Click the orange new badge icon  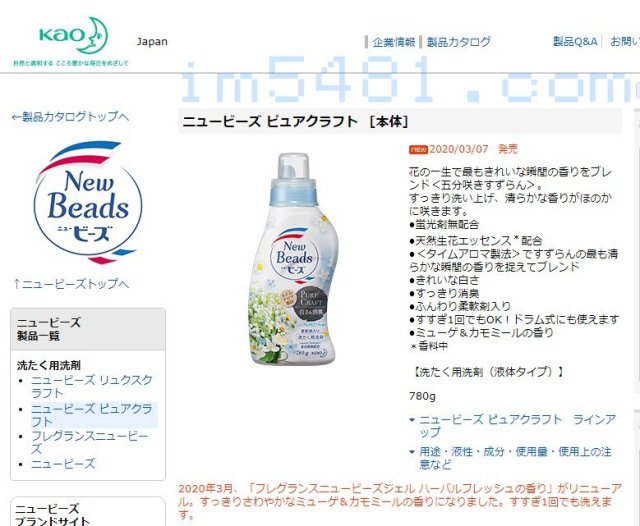pos(418,149)
